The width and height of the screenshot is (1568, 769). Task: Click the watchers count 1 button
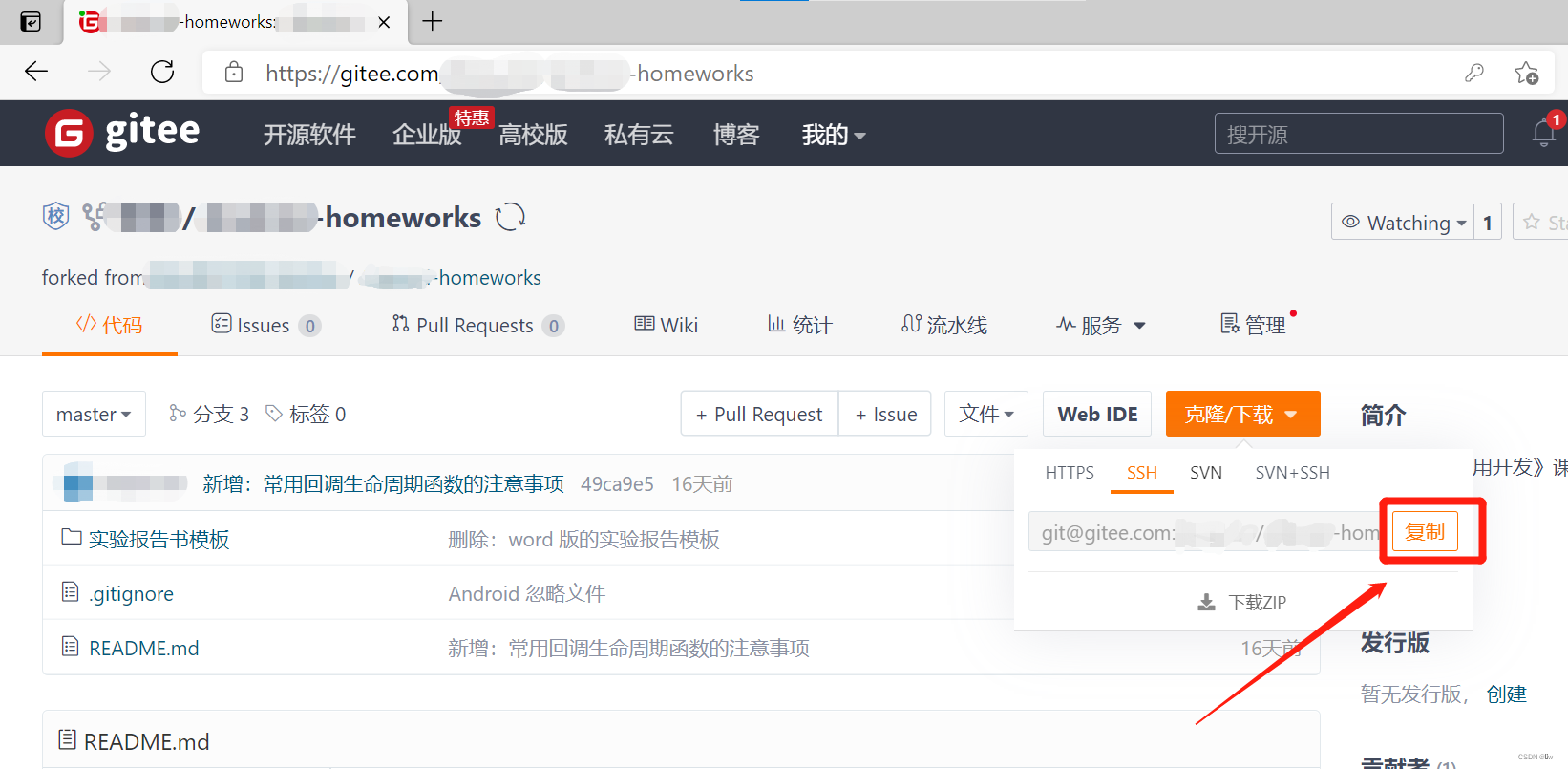tap(1488, 222)
